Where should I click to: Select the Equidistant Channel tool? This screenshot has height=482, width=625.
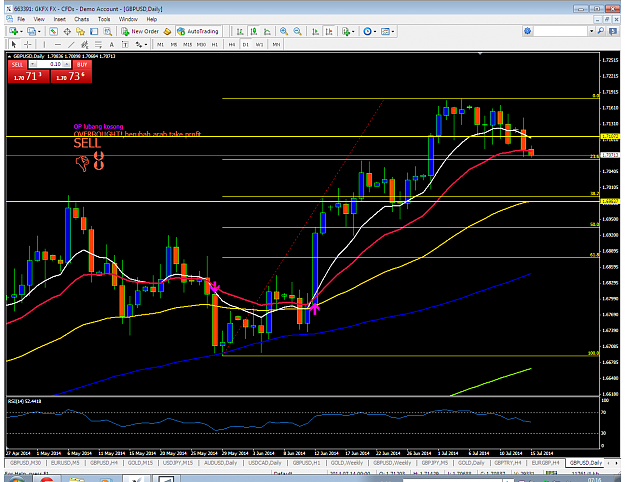[x=85, y=44]
